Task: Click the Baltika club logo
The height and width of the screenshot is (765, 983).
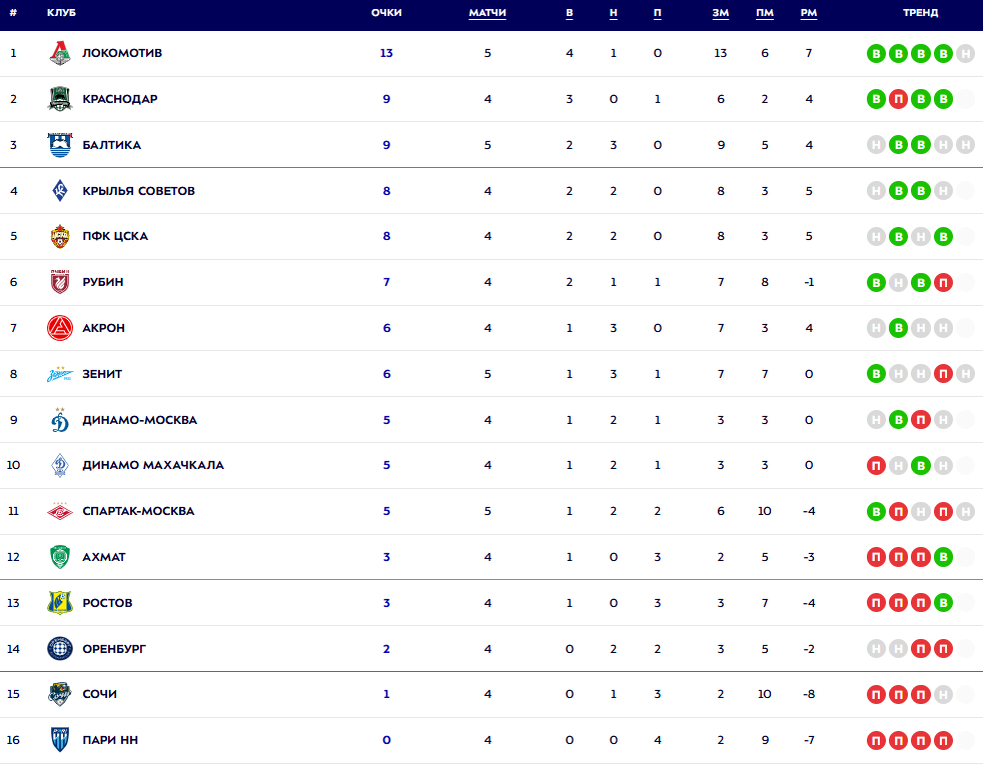Action: click(x=61, y=145)
